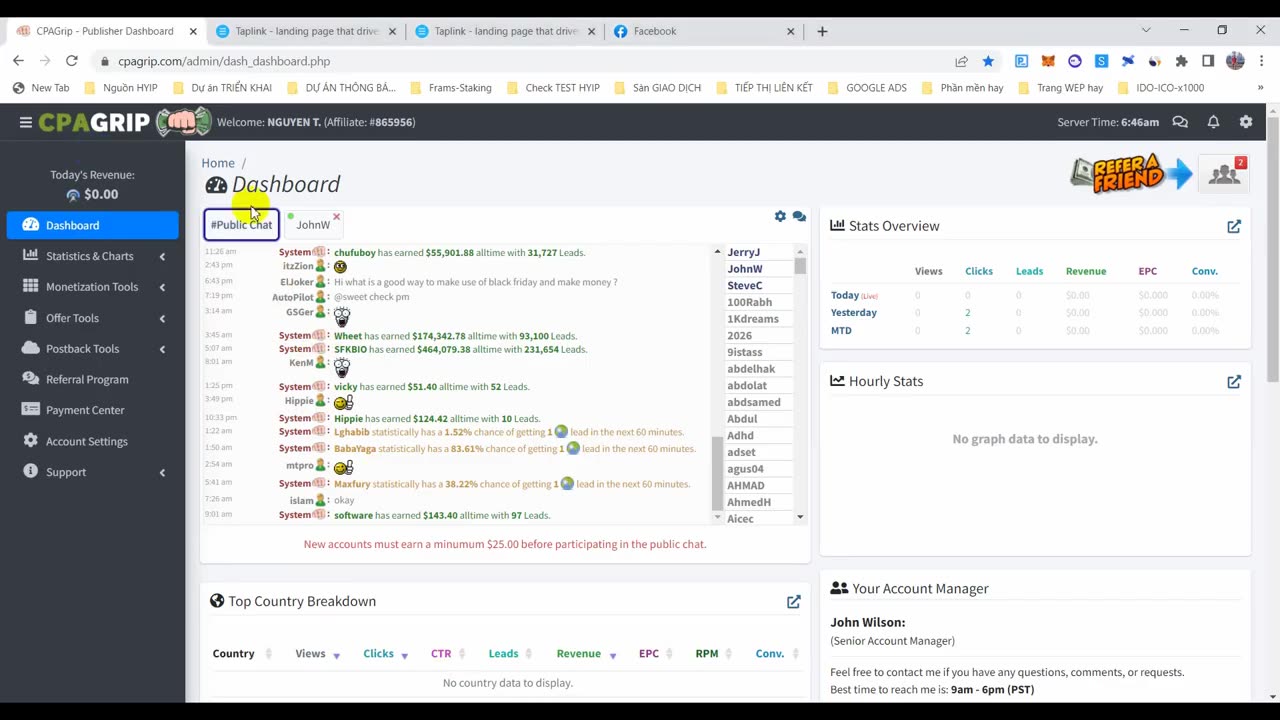
Task: Click the Refer a Friend banner
Action: point(1131,173)
